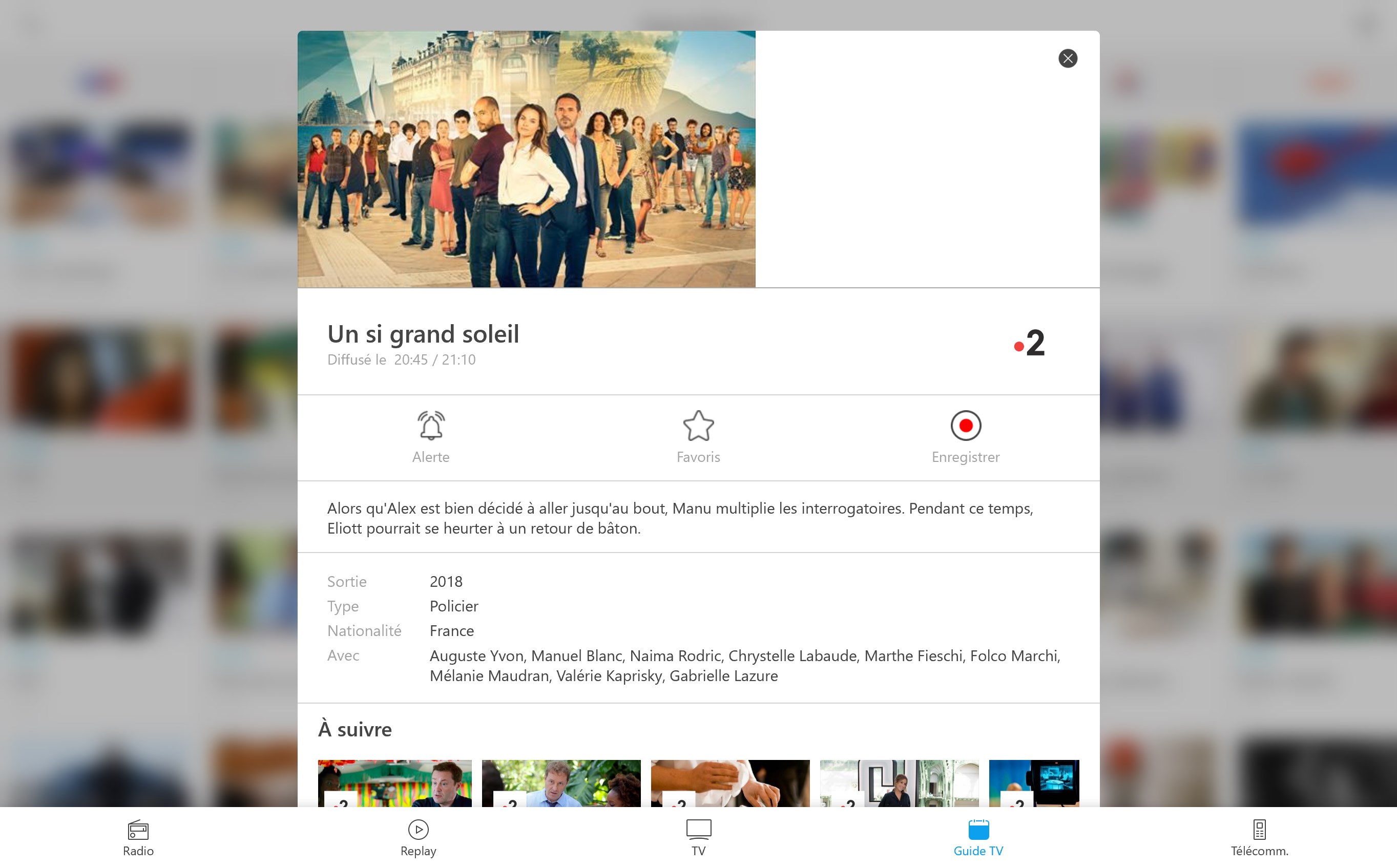Image resolution: width=1397 pixels, height=868 pixels.
Task: Go to the TV tab
Action: coord(698,838)
